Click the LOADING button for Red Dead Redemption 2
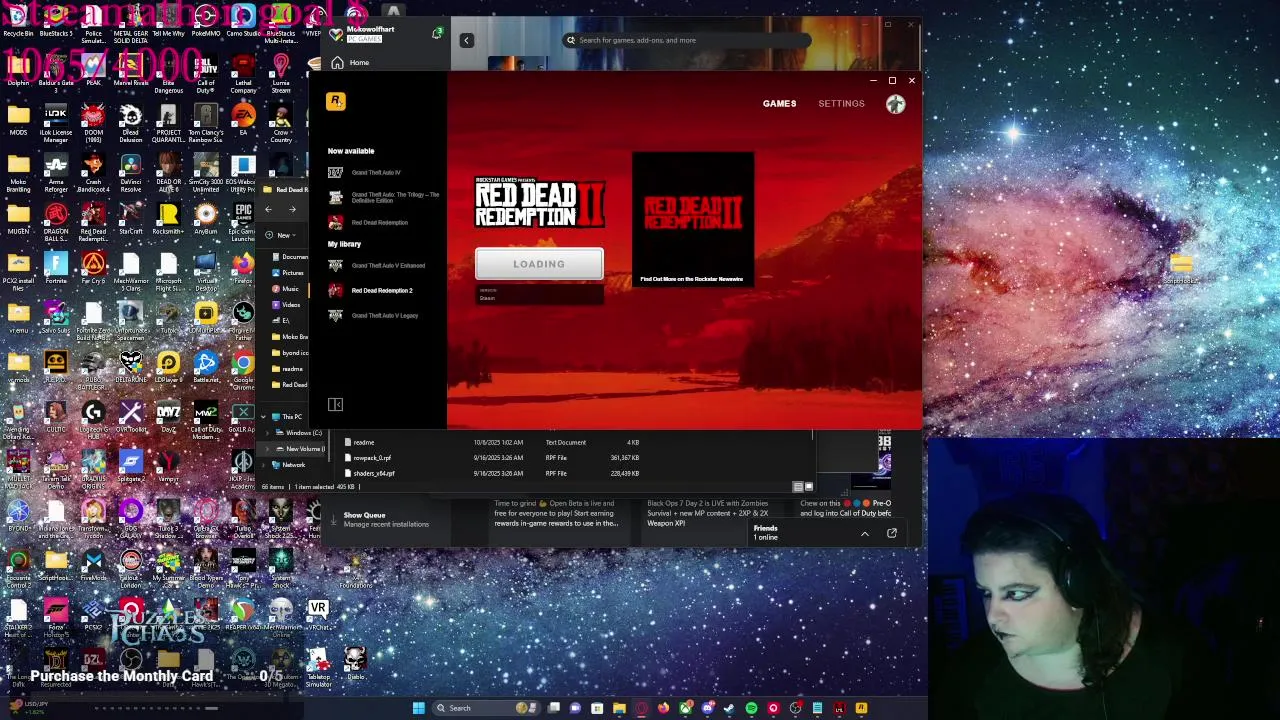 [539, 264]
